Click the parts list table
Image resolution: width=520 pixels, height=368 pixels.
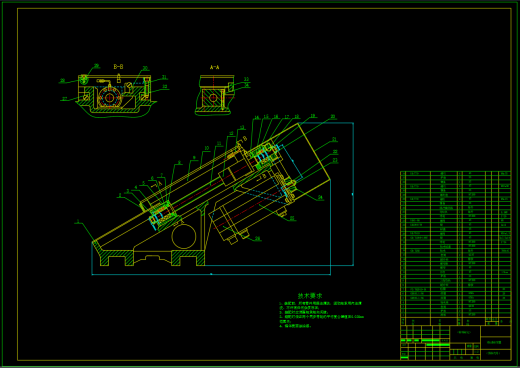point(455,248)
